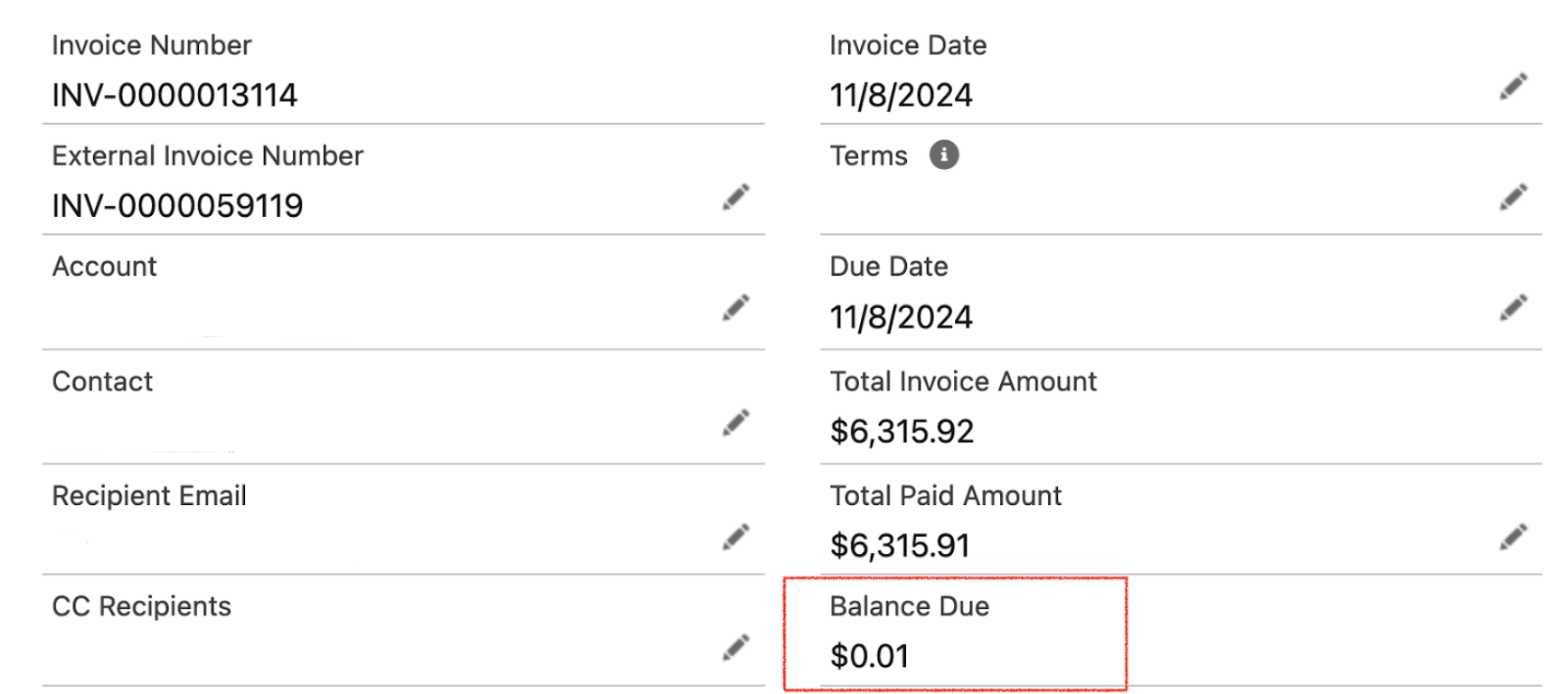Show the Terms info tooltip icon
The image size is (1568, 694).
(x=943, y=155)
